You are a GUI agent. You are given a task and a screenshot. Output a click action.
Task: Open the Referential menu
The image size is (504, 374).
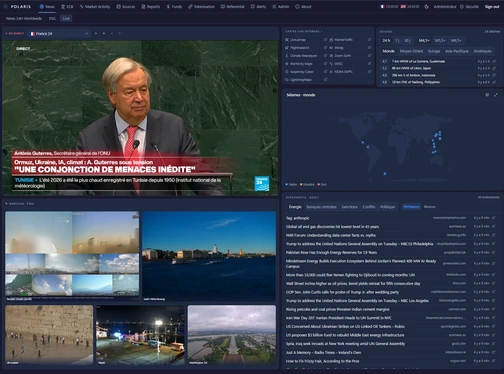[233, 6]
